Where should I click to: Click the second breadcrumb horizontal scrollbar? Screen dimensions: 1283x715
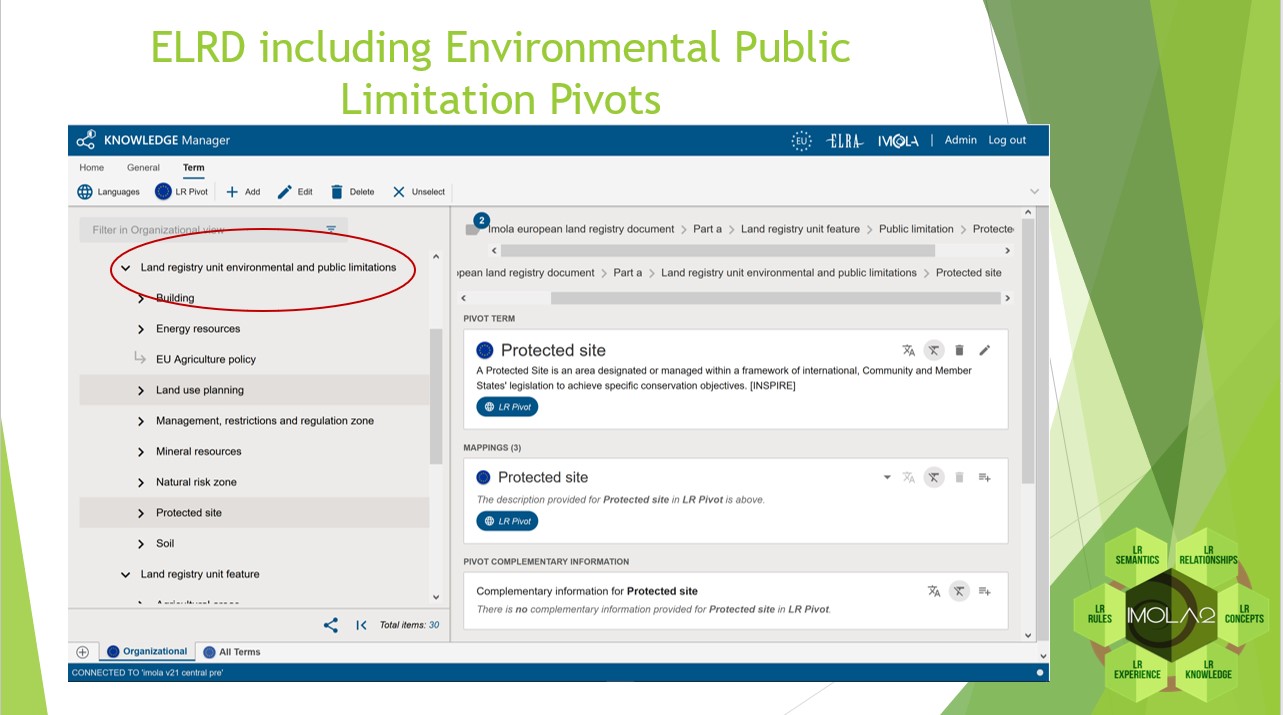pyautogui.click(x=776, y=298)
